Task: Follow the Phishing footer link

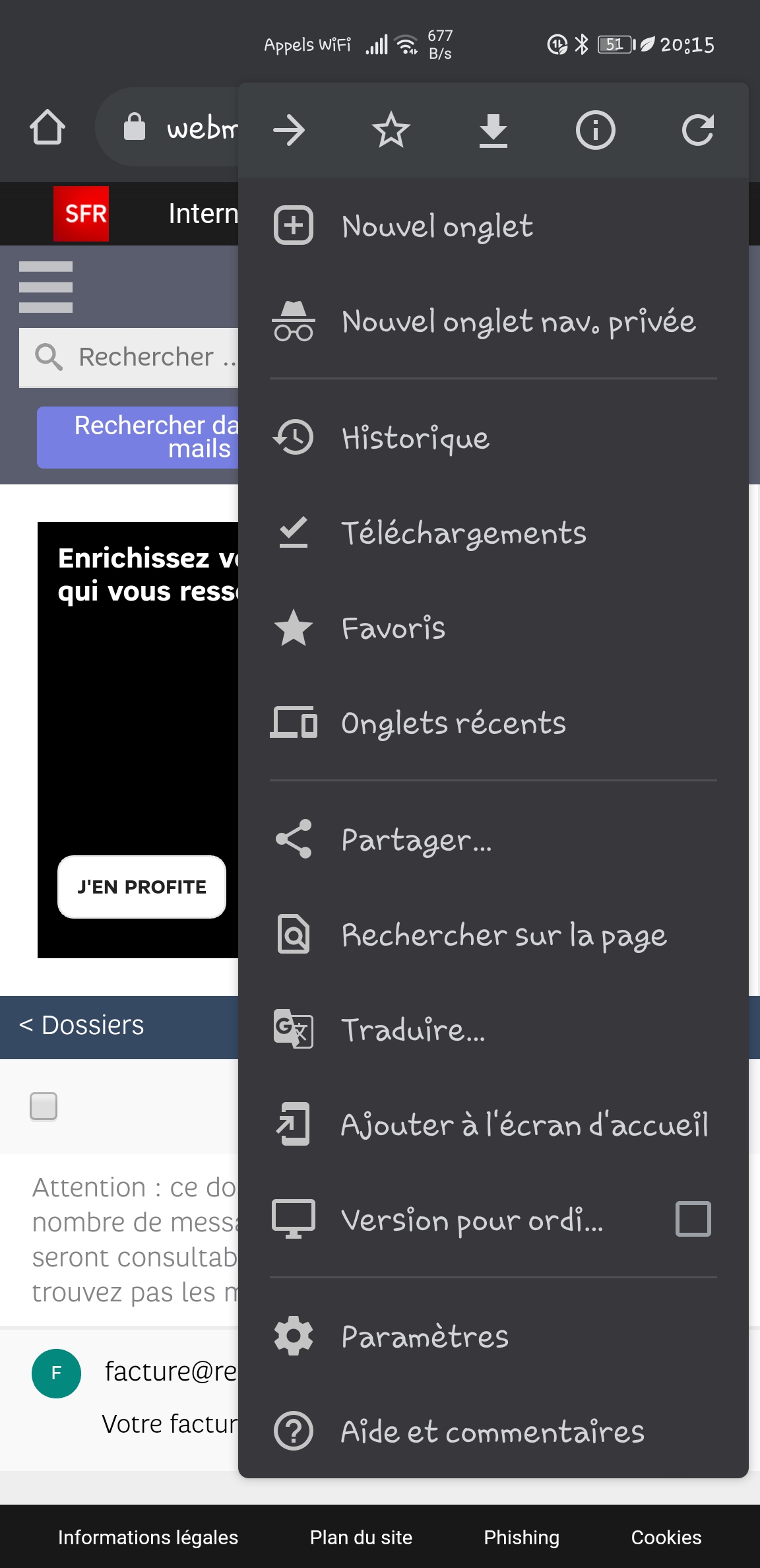Action: click(x=521, y=1537)
